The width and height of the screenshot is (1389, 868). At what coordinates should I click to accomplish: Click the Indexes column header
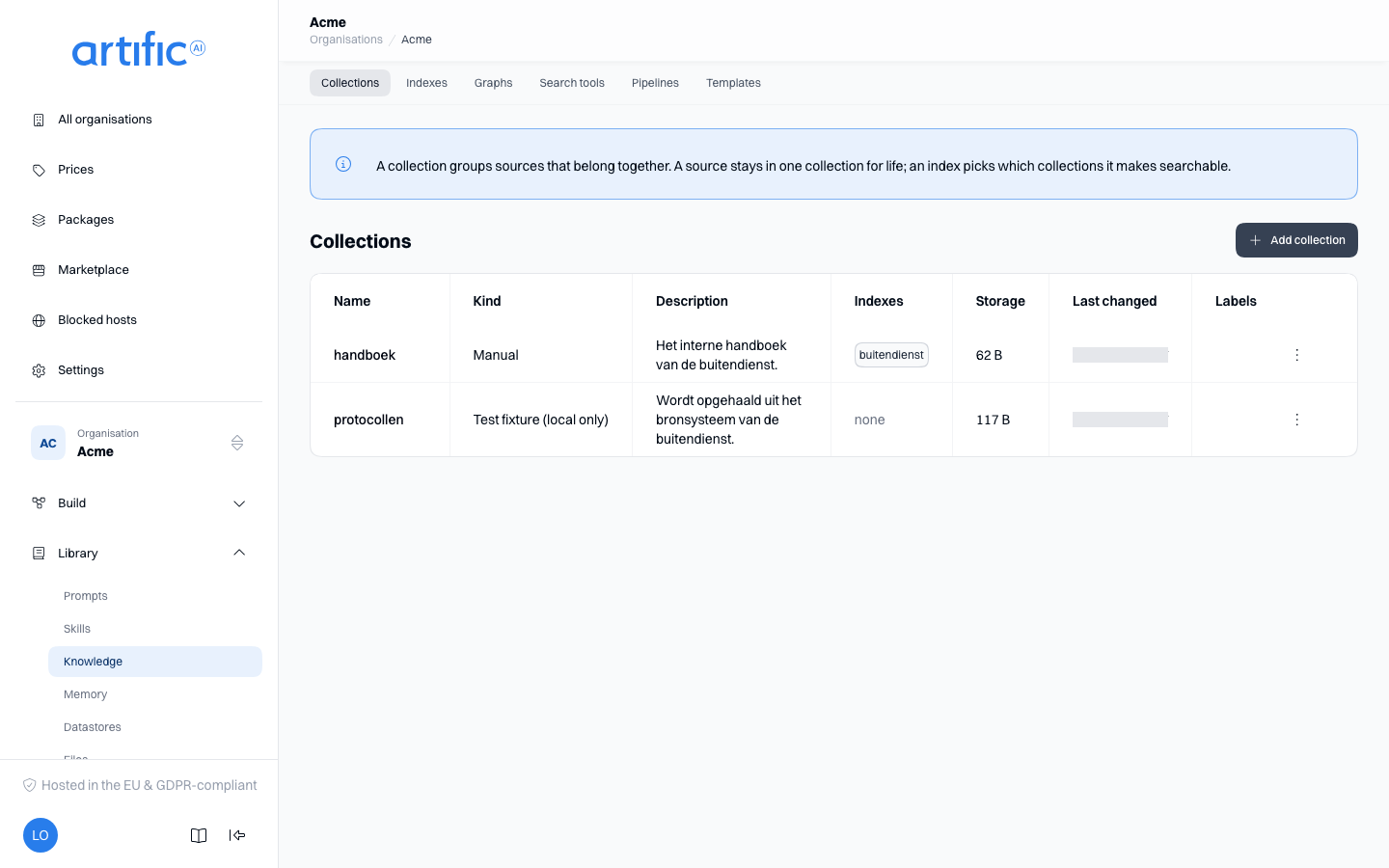pyautogui.click(x=879, y=301)
